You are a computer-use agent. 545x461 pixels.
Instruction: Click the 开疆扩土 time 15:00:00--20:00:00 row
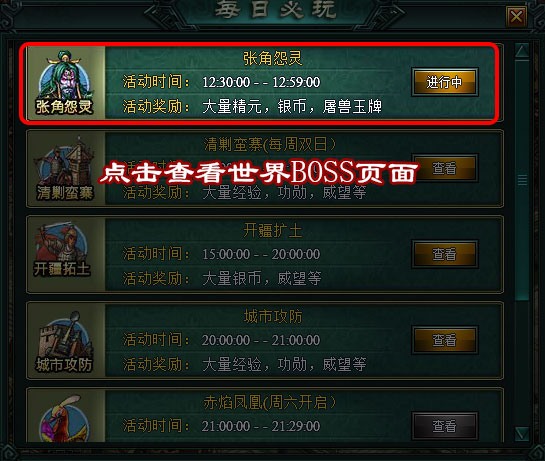[222, 254]
